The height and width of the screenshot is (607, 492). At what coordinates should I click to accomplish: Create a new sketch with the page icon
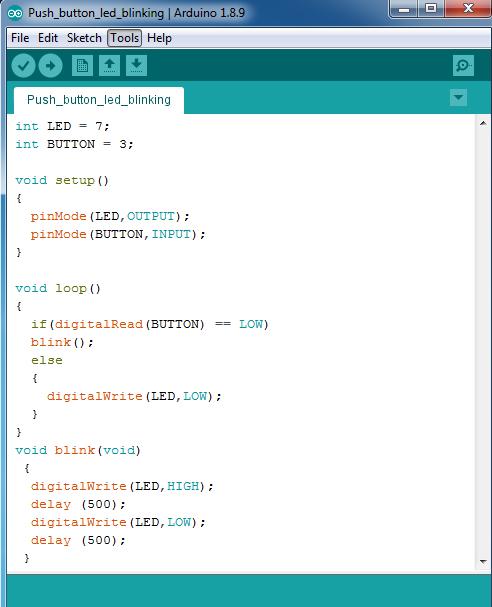click(82, 65)
